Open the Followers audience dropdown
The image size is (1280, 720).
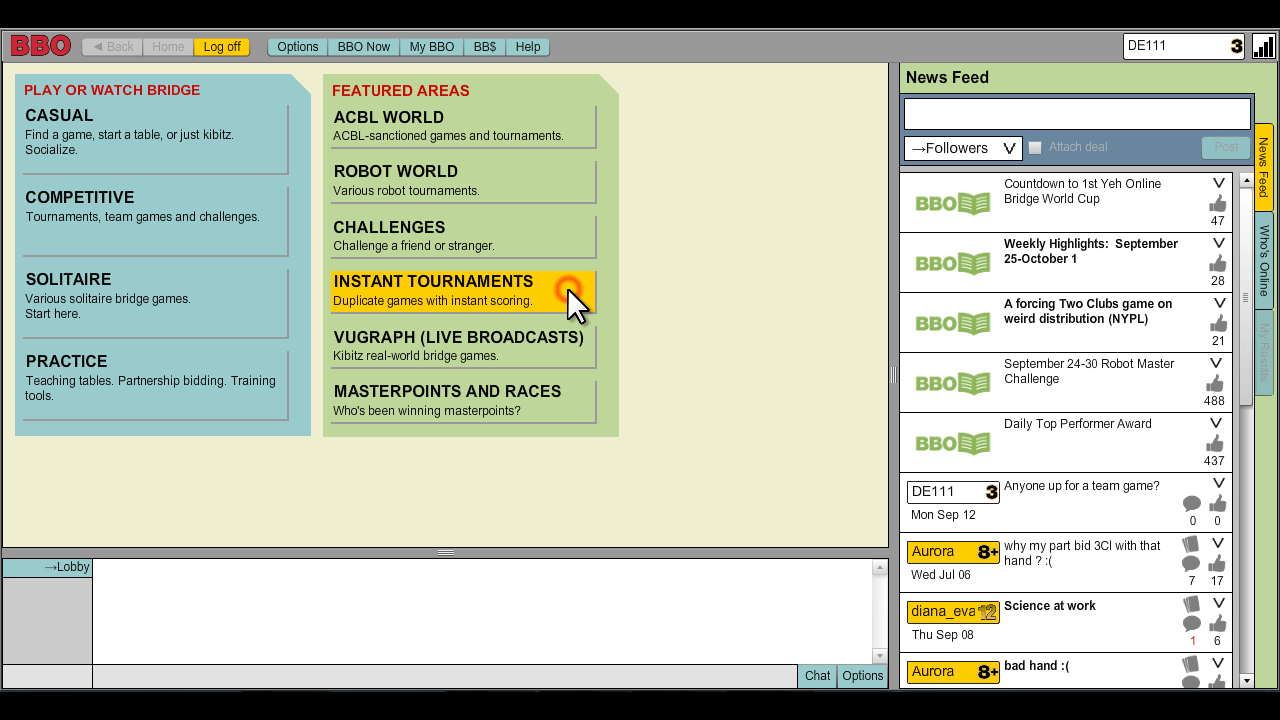pyautogui.click(x=963, y=148)
